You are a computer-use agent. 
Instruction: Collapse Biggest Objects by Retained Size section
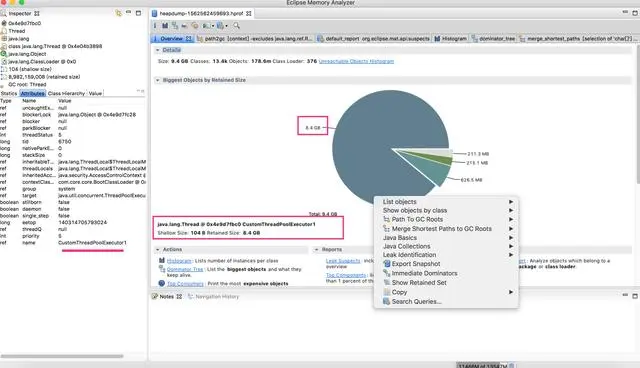tap(158, 80)
